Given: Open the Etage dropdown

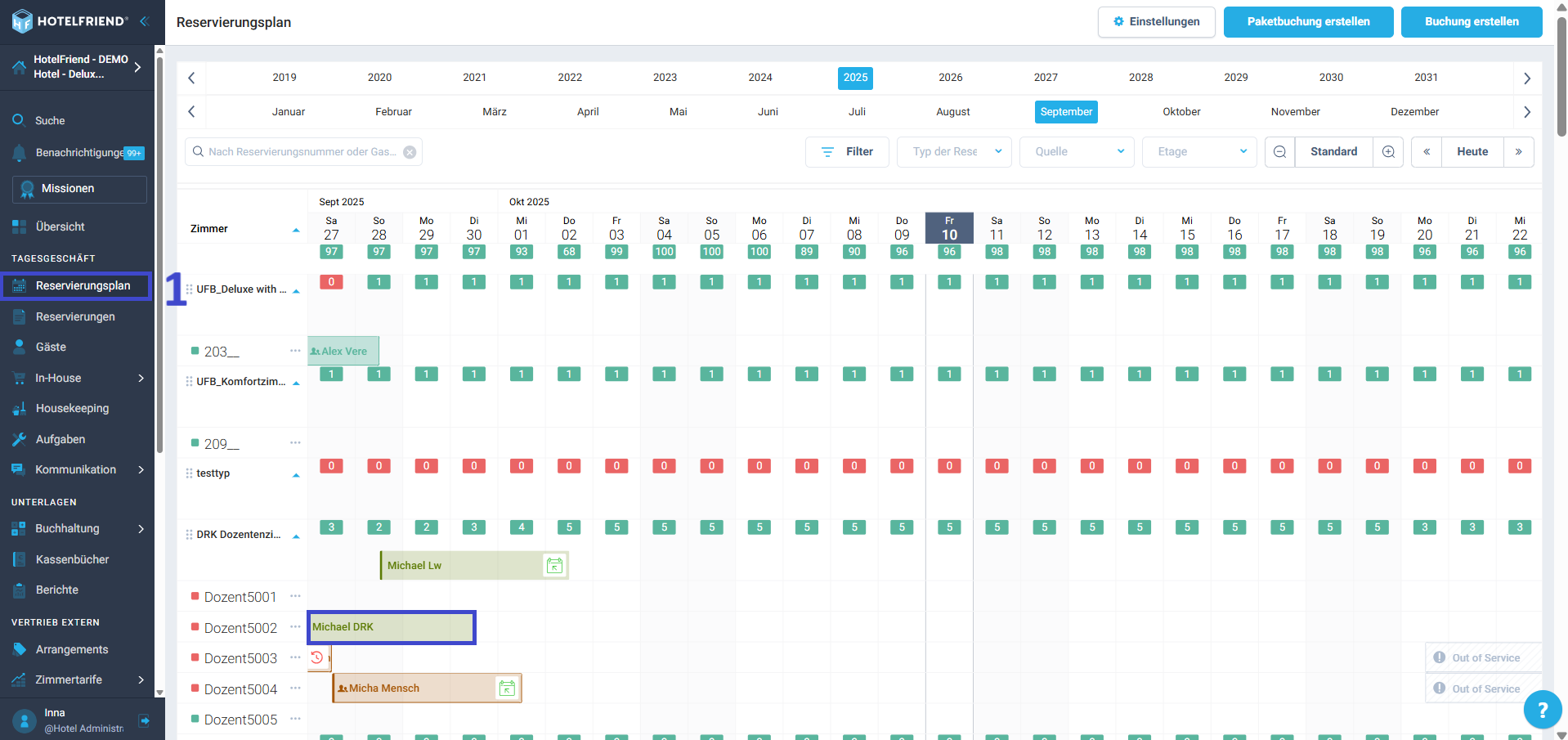Looking at the screenshot, I should click(1199, 152).
